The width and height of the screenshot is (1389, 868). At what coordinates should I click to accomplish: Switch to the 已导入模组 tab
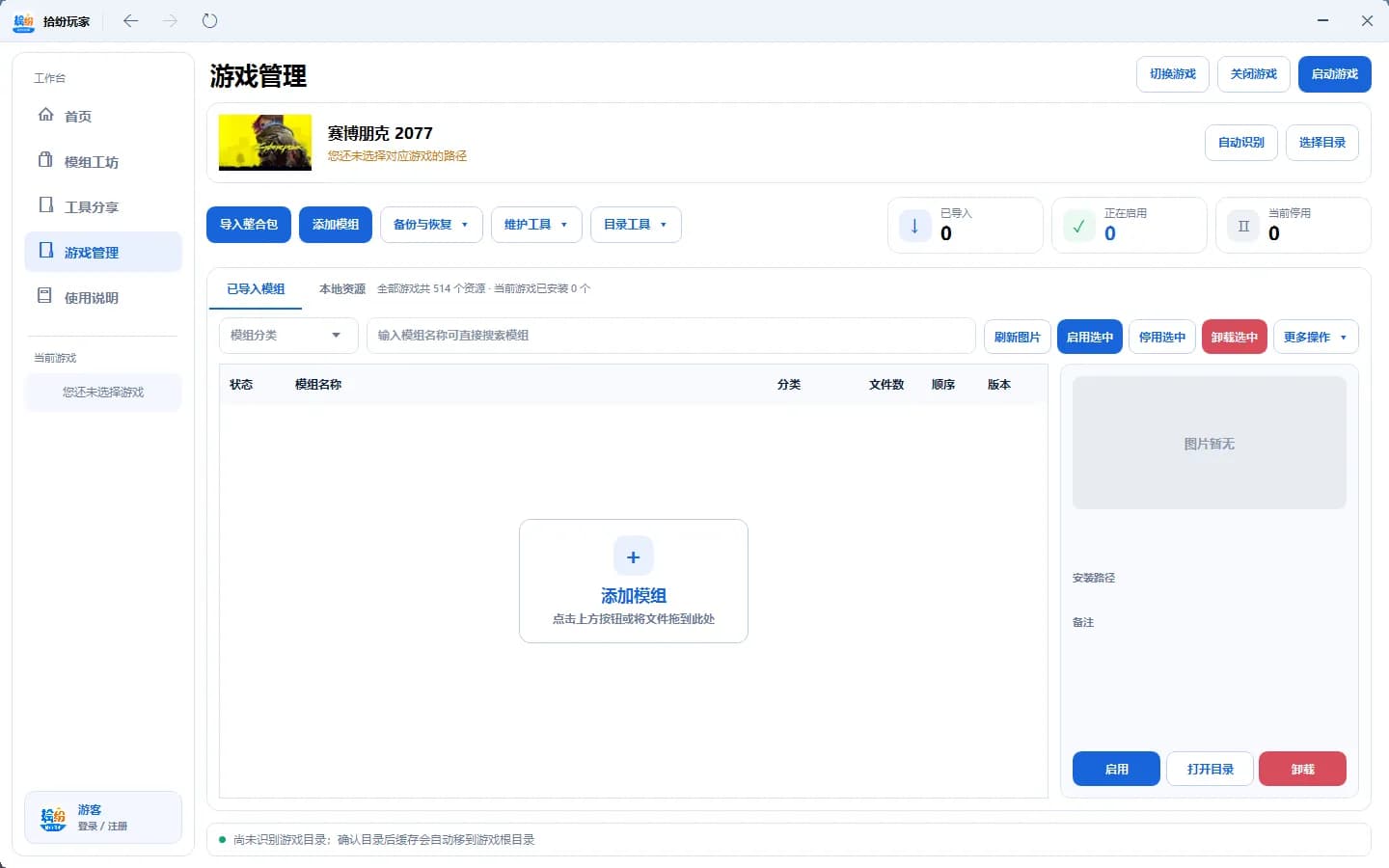(256, 289)
